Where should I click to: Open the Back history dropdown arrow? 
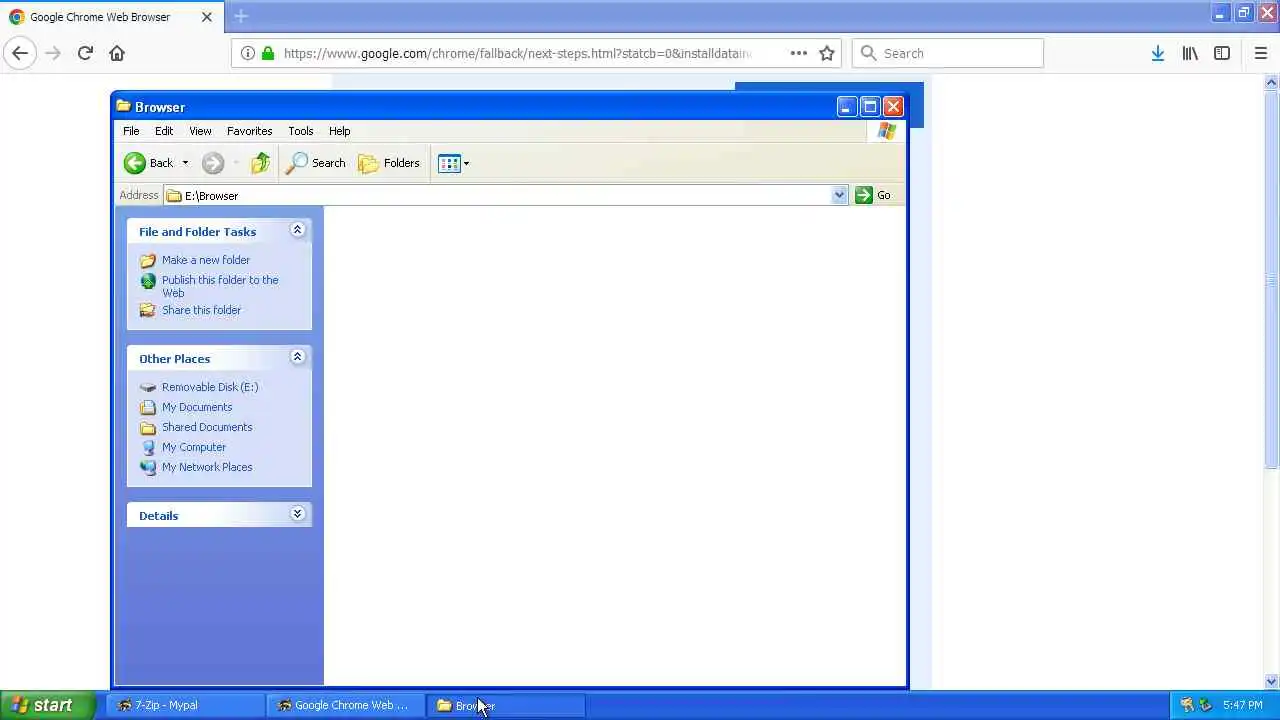[x=185, y=163]
